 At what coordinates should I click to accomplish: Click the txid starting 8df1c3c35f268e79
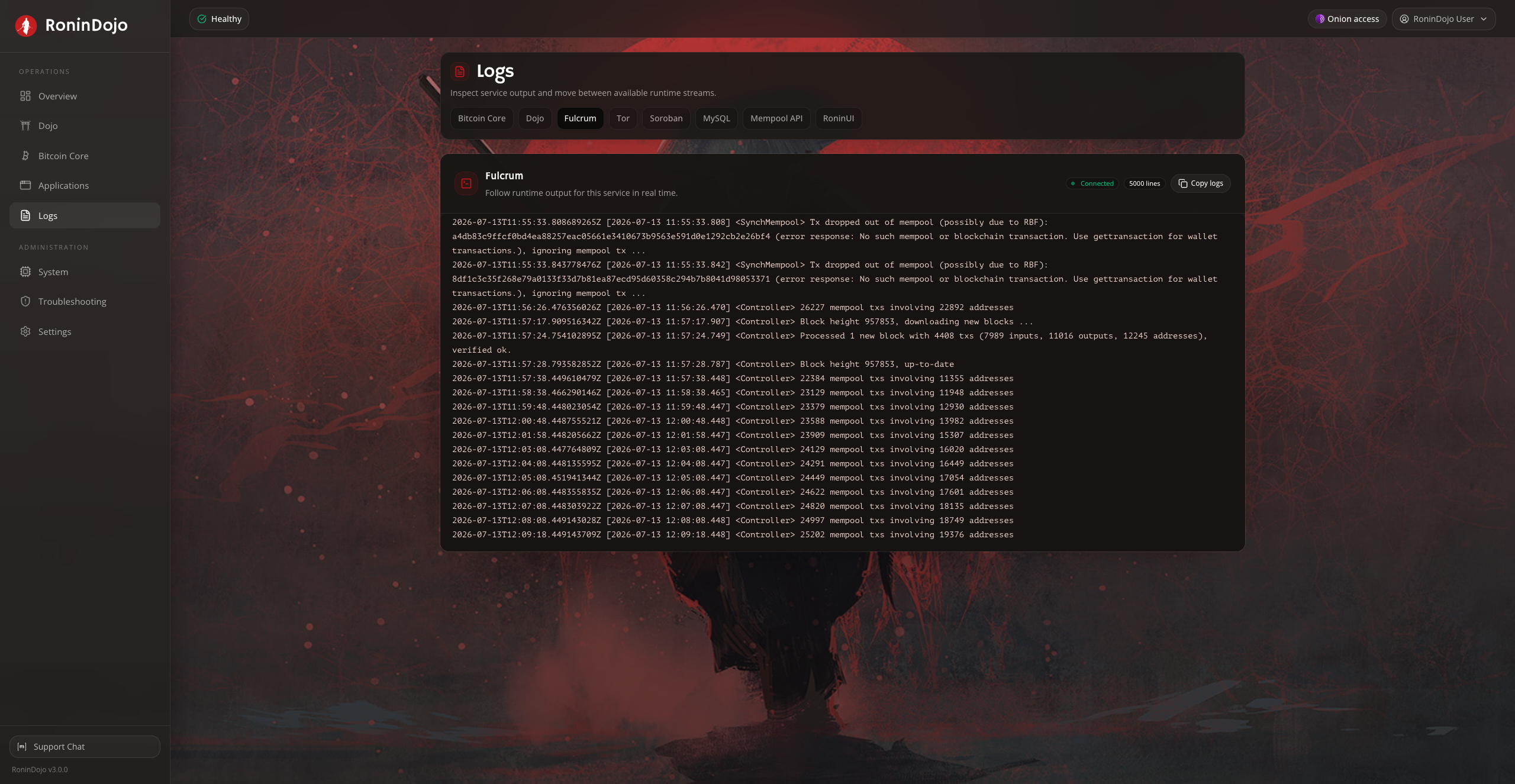pos(611,279)
